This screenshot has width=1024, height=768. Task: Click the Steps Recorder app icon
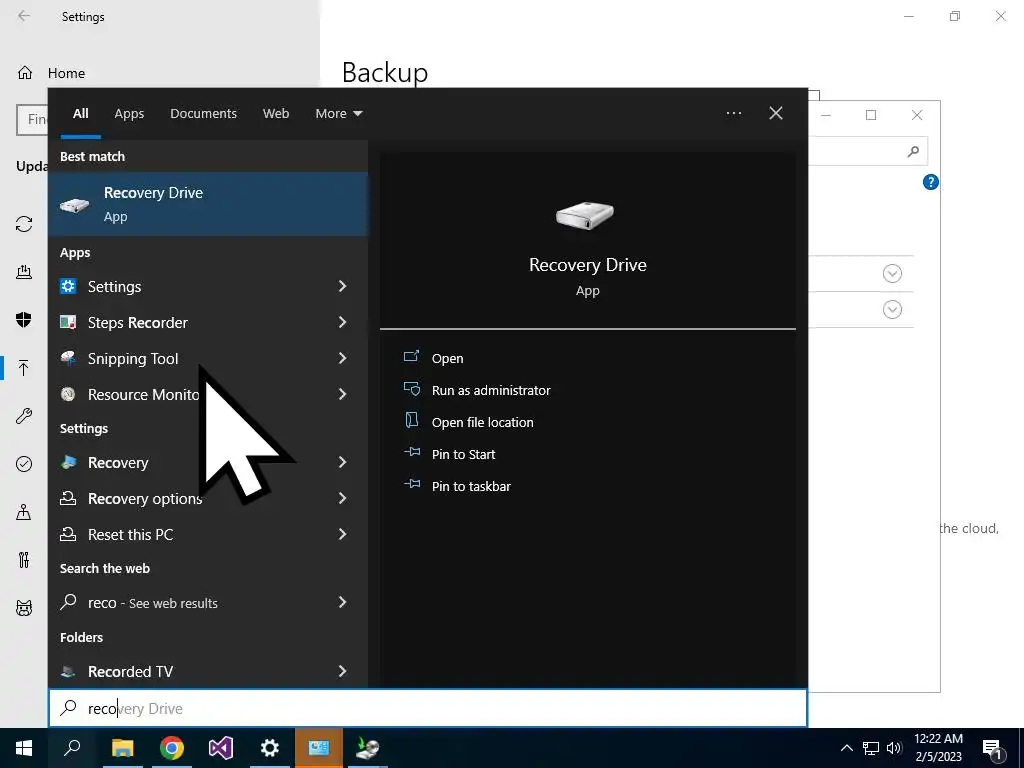point(68,322)
